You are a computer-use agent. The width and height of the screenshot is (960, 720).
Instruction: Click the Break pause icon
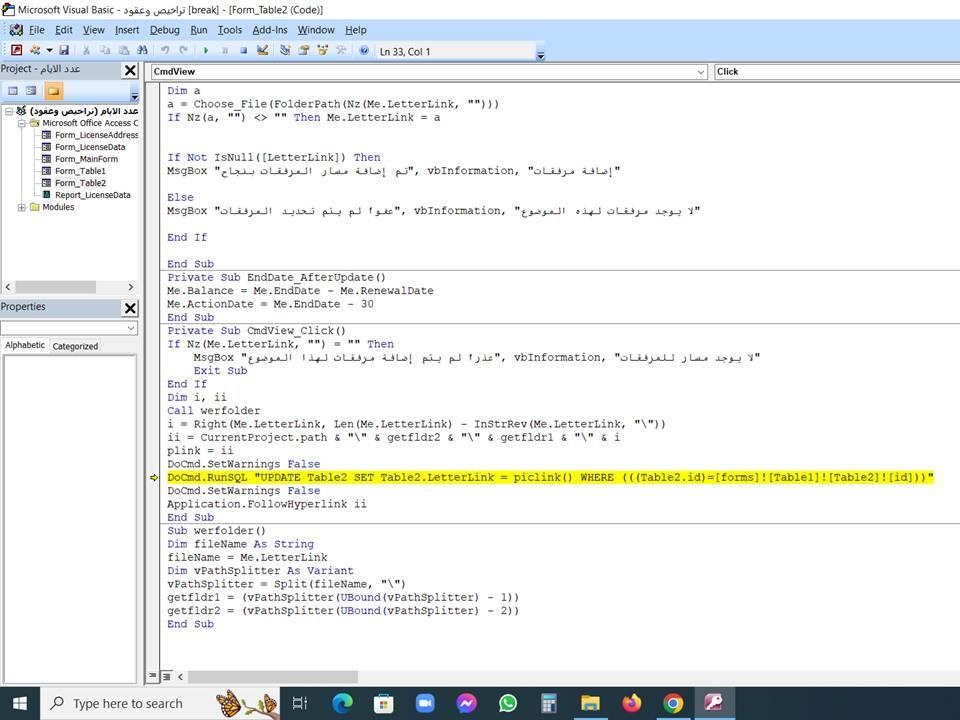pos(225,50)
